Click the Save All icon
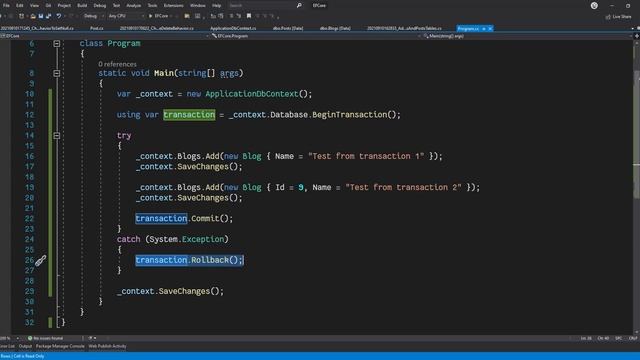 pyautogui.click(x=48, y=16)
